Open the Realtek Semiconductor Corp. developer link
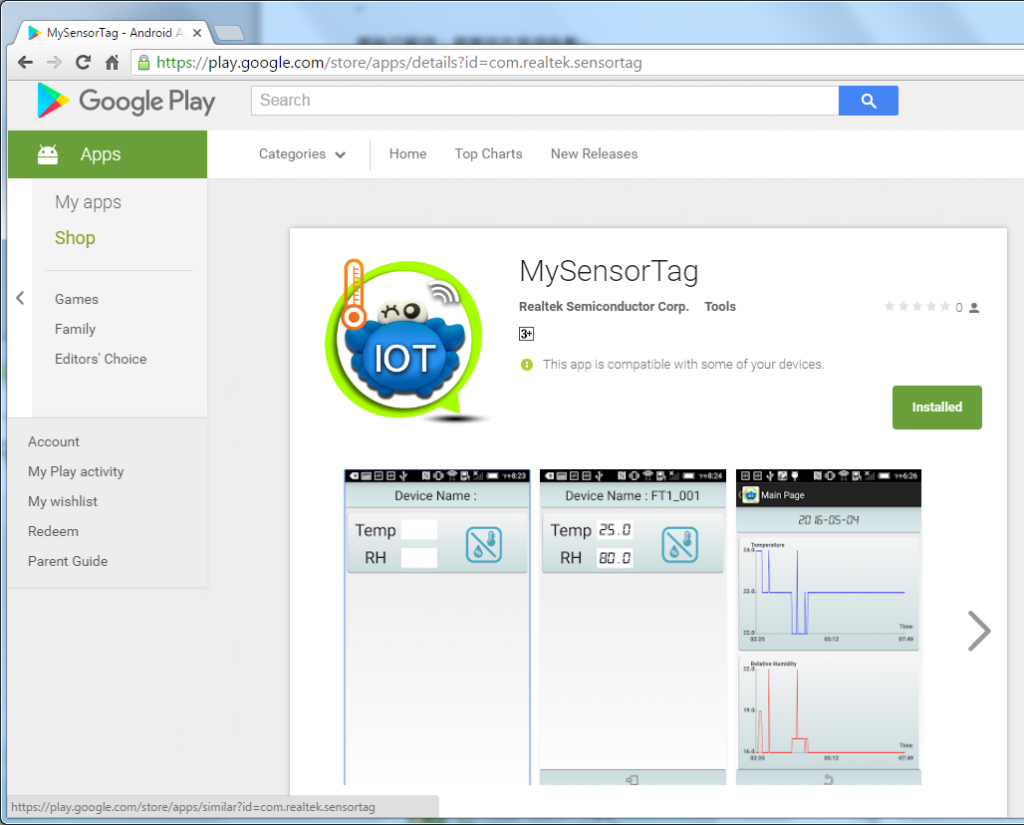Viewport: 1024px width, 825px height. [x=603, y=307]
